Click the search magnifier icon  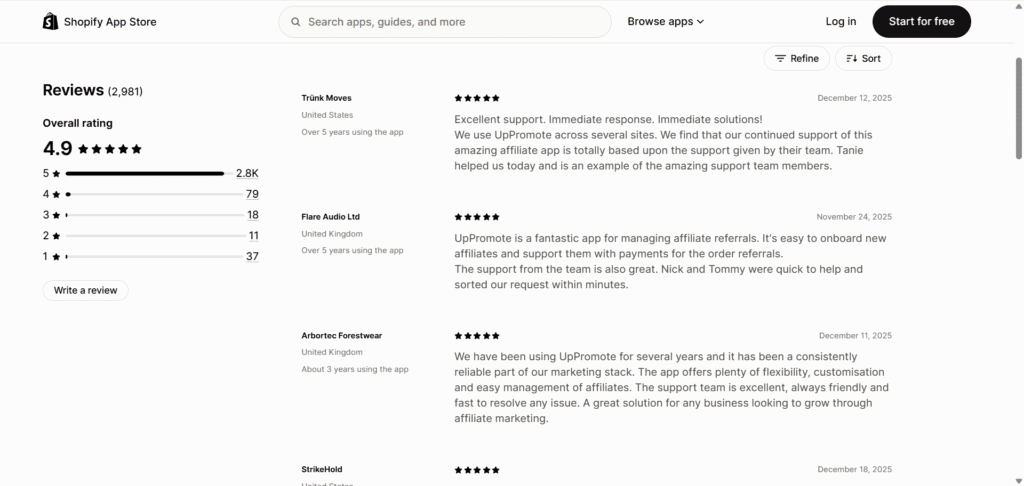(296, 21)
